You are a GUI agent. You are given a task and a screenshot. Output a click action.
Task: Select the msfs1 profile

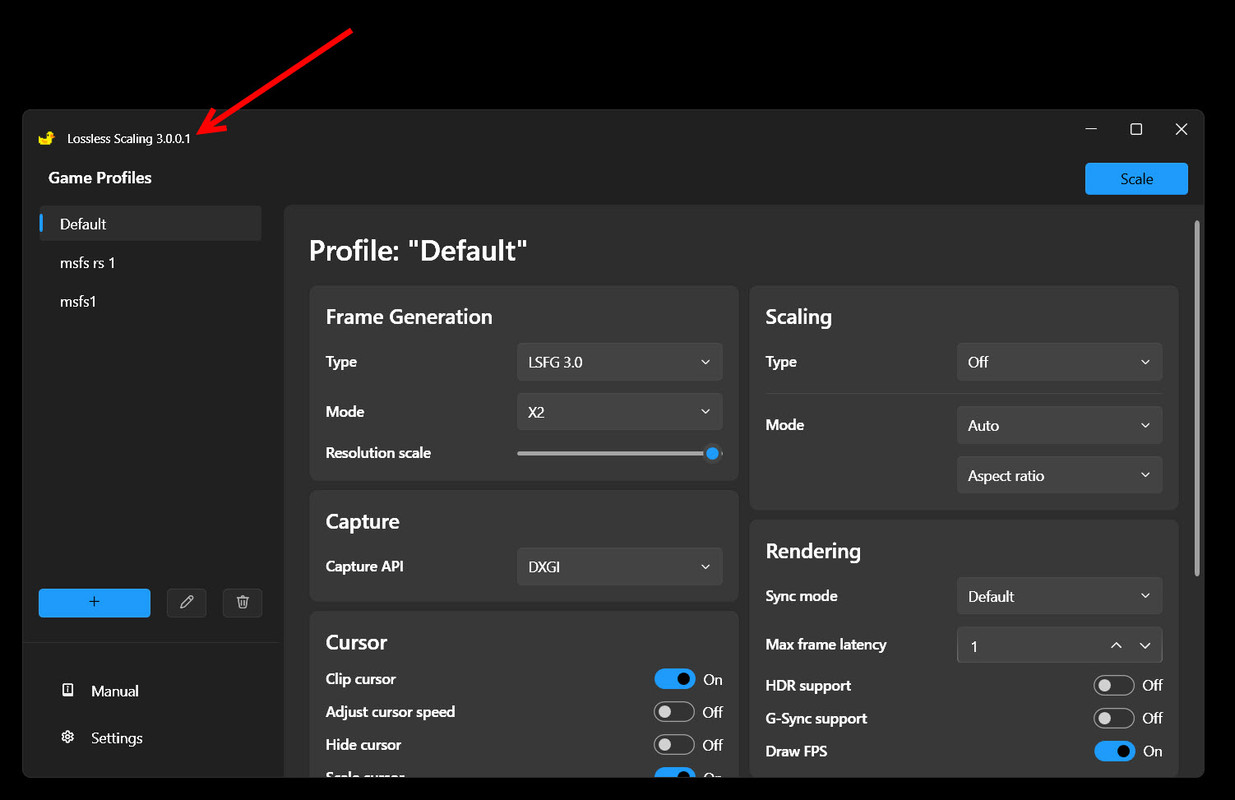(x=150, y=301)
